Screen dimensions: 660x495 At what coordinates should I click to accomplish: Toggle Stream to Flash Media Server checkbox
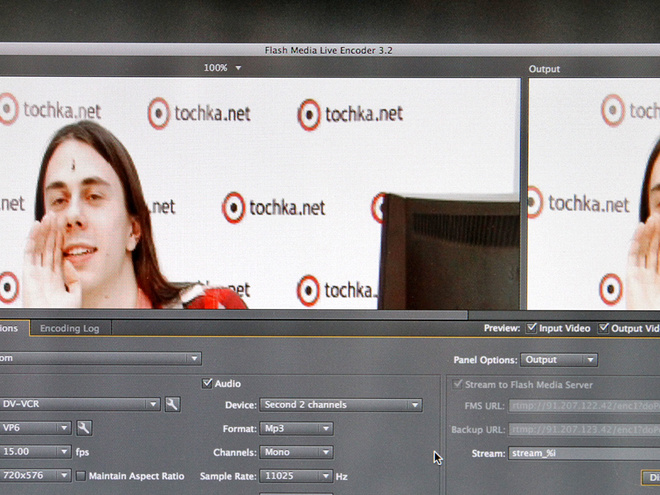pos(459,384)
